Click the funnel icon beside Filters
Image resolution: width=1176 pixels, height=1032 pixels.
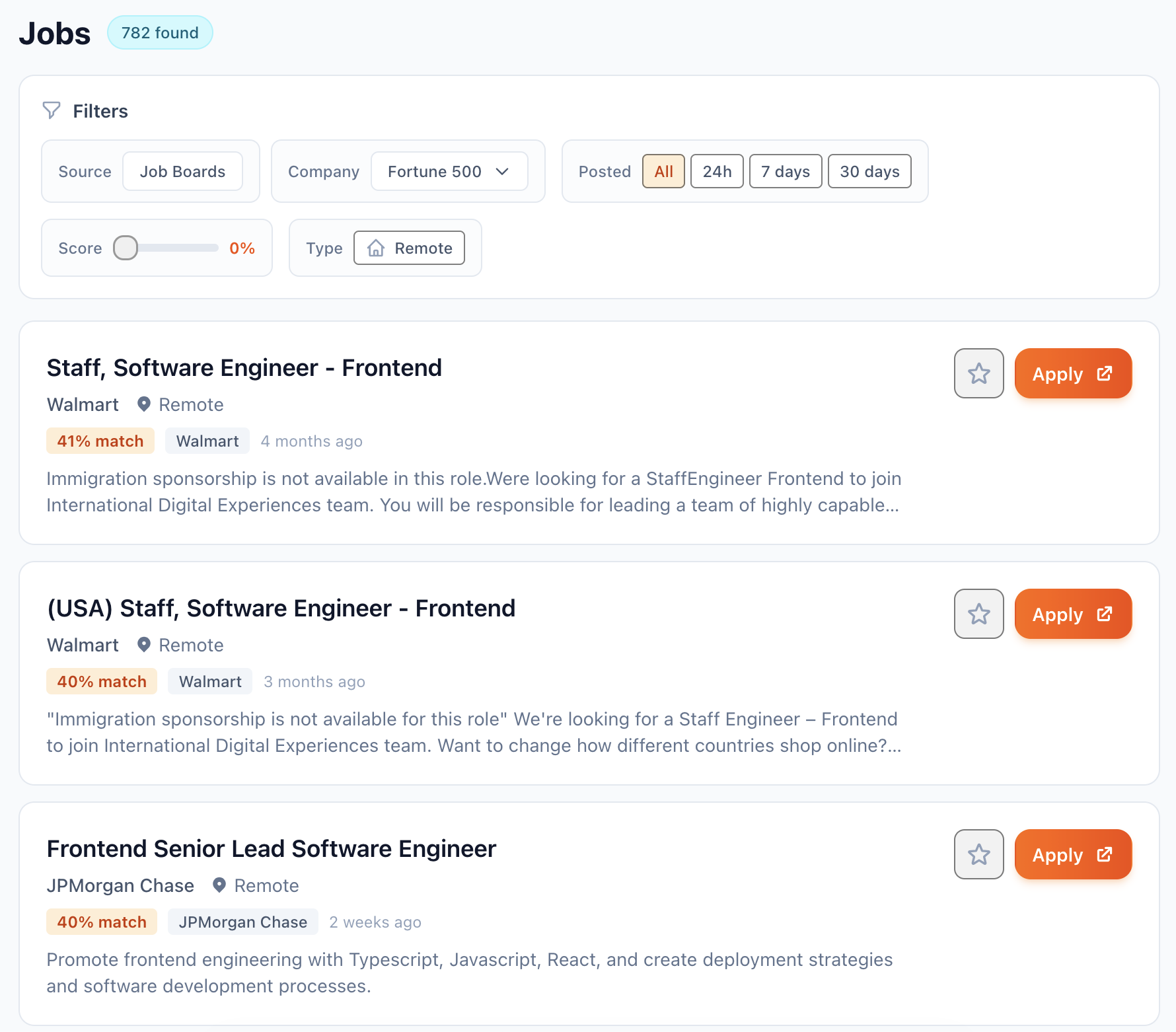[x=52, y=110]
